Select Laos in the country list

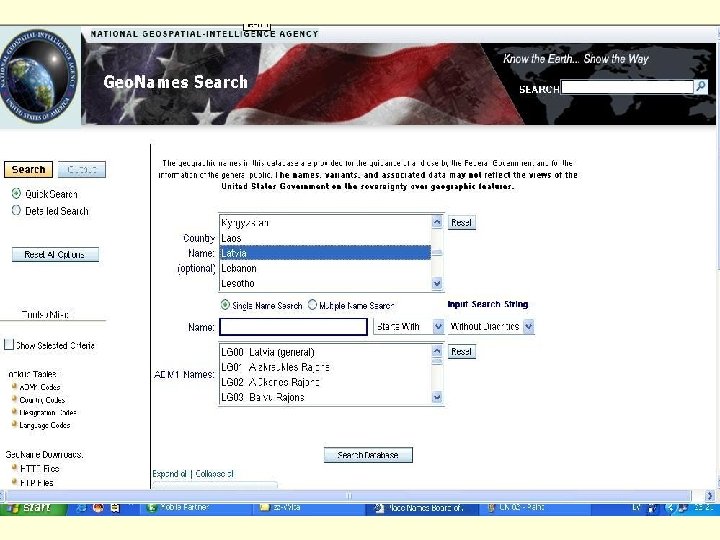click(325, 238)
